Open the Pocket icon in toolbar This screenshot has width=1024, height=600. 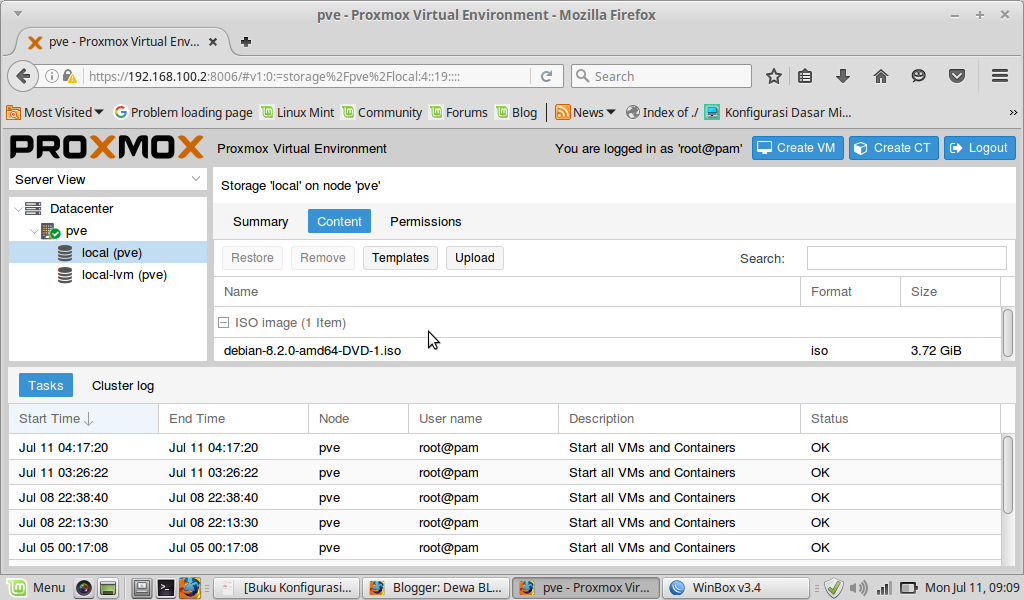(957, 76)
